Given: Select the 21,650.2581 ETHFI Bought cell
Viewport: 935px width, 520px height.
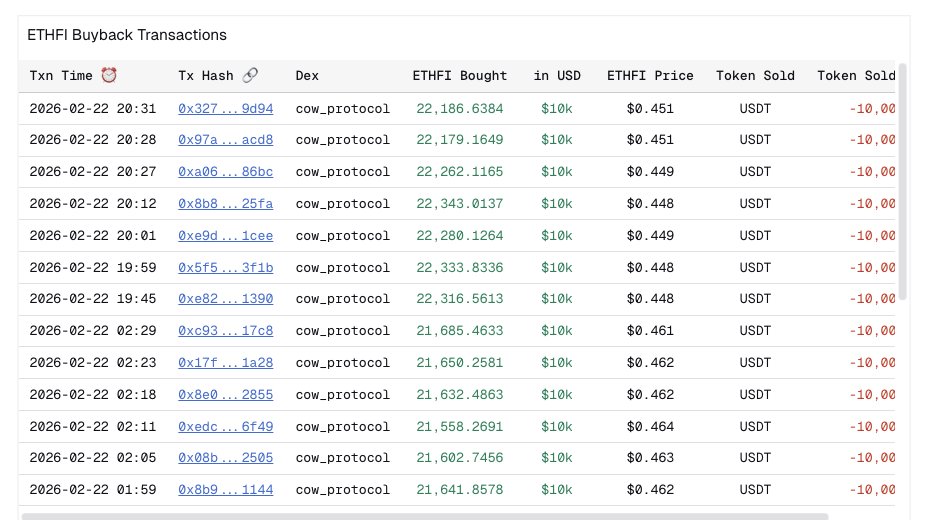Looking at the screenshot, I should pyautogui.click(x=460, y=363).
